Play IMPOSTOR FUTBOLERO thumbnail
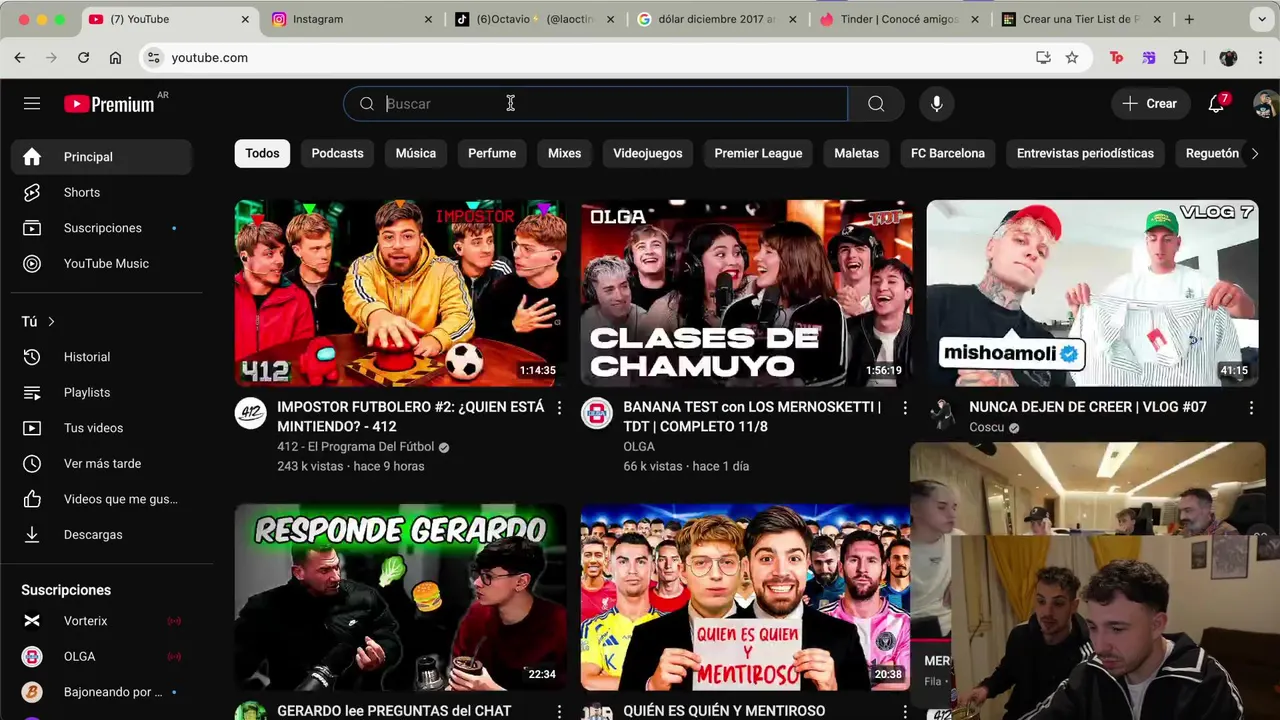The height and width of the screenshot is (720, 1280). tap(400, 293)
